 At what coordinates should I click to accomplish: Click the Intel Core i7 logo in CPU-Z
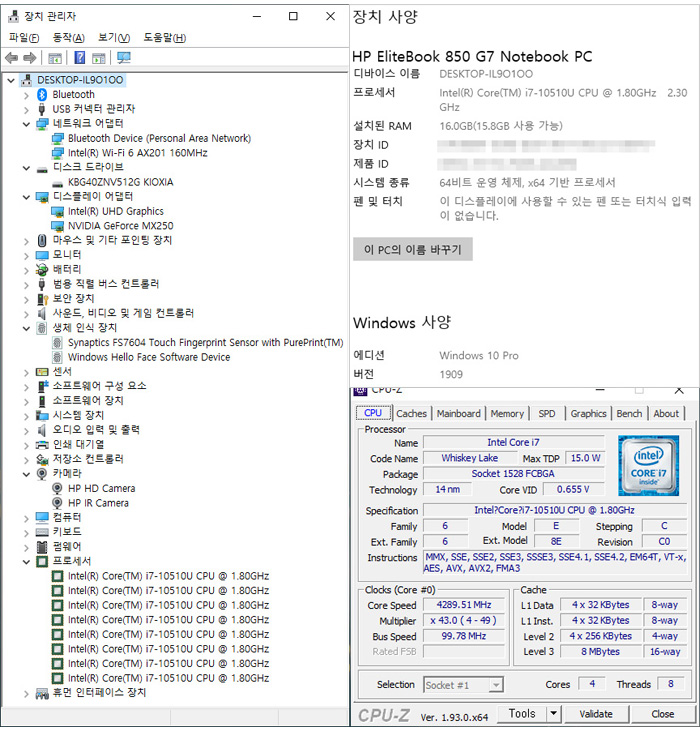(x=648, y=465)
